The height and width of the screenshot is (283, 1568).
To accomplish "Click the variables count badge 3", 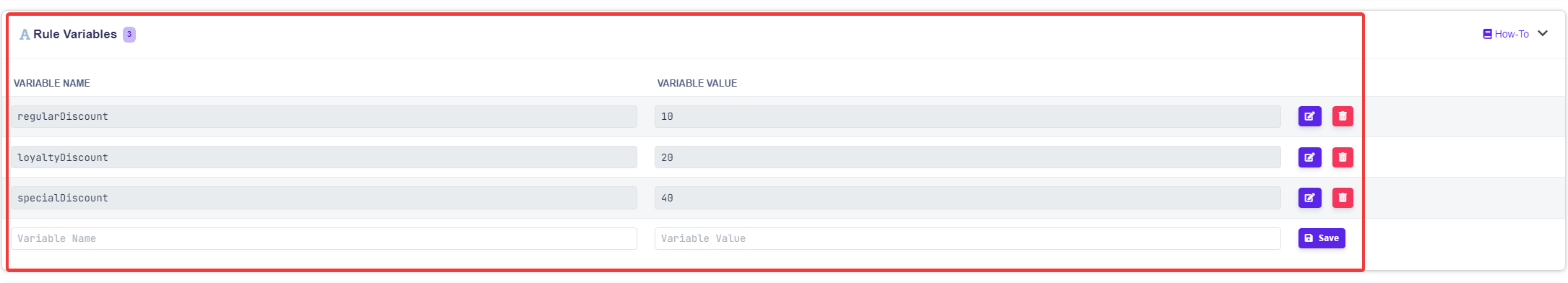I will click(129, 34).
